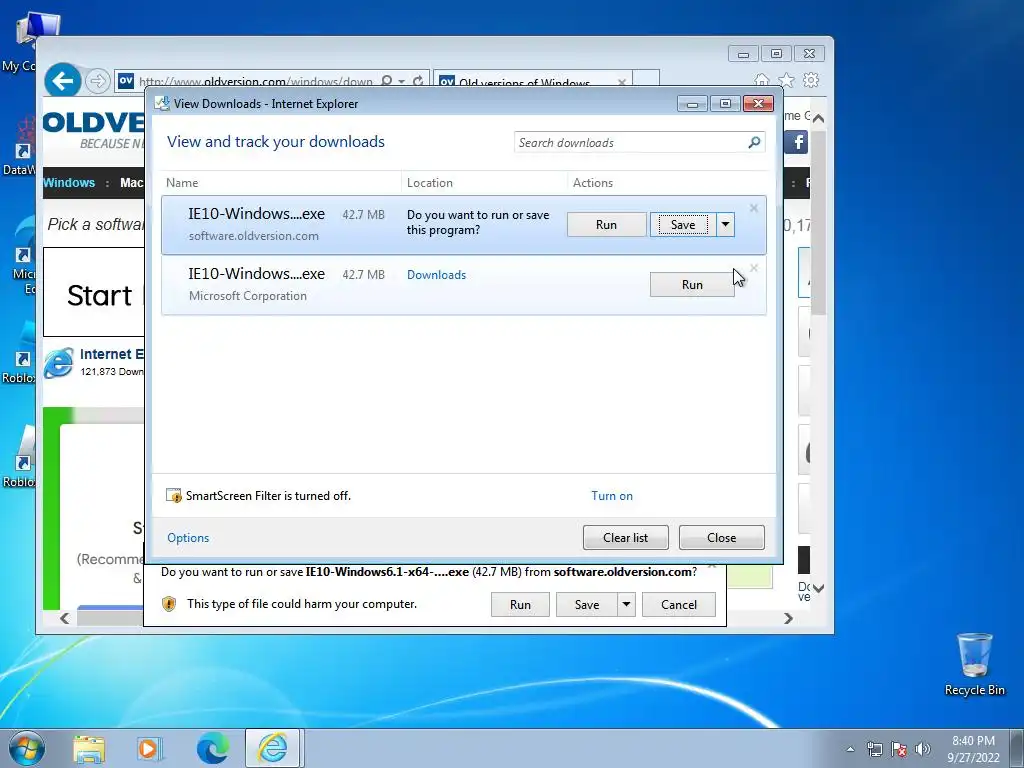The height and width of the screenshot is (768, 1024).
Task: Click the SmartScreen Filter shield icon
Action: (x=174, y=496)
